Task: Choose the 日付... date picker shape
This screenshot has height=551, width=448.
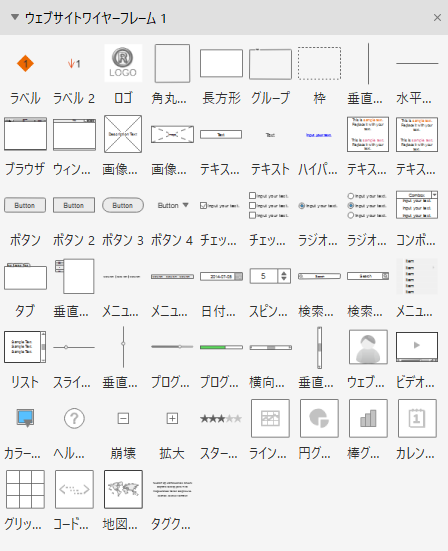Action: click(221, 277)
